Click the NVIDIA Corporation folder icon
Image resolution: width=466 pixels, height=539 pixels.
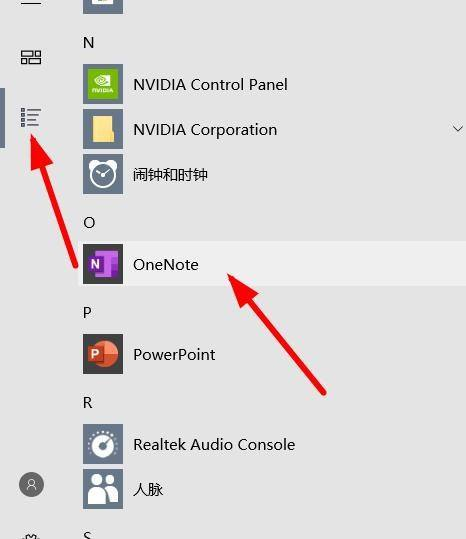[x=103, y=129]
